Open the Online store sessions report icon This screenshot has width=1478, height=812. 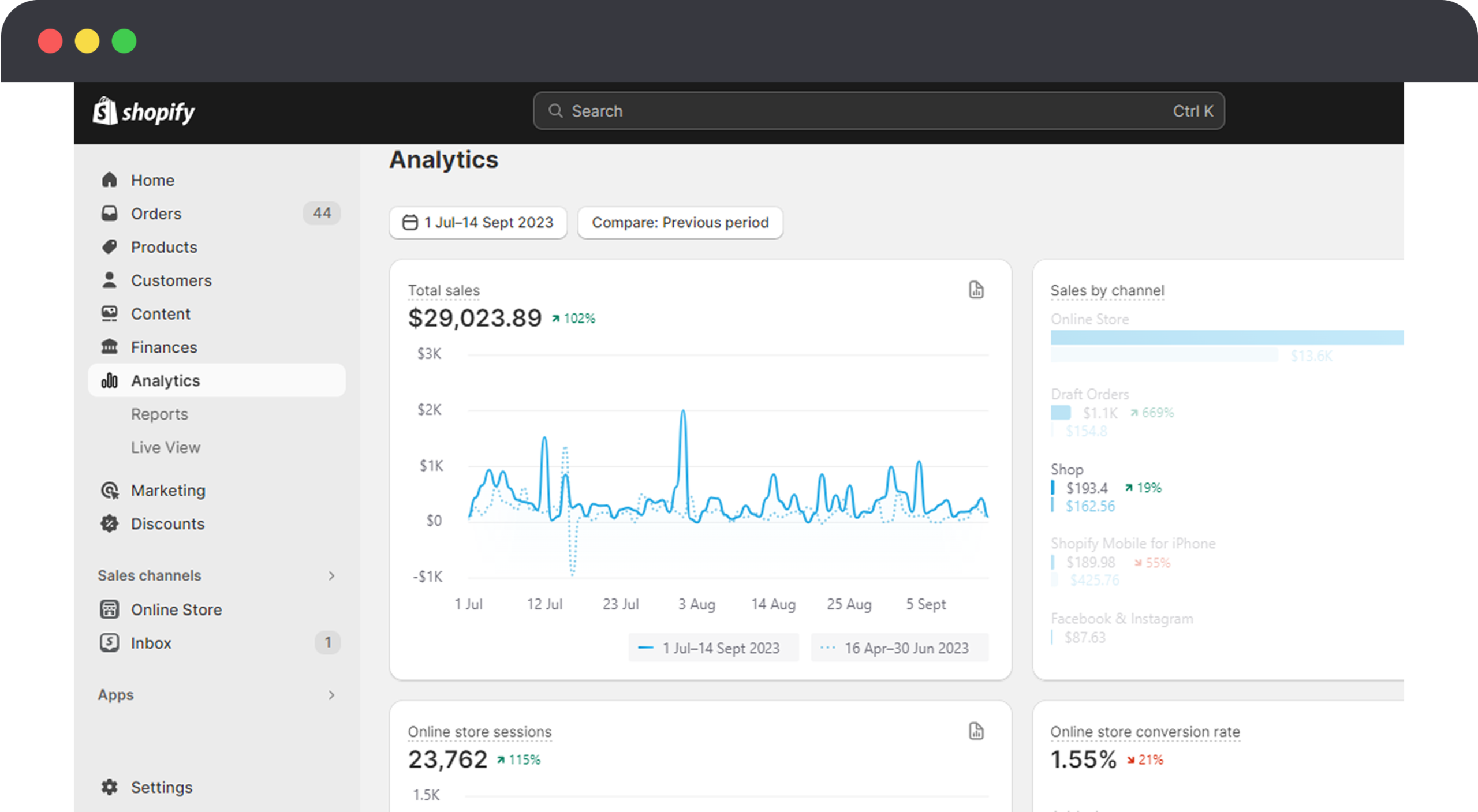point(976,731)
